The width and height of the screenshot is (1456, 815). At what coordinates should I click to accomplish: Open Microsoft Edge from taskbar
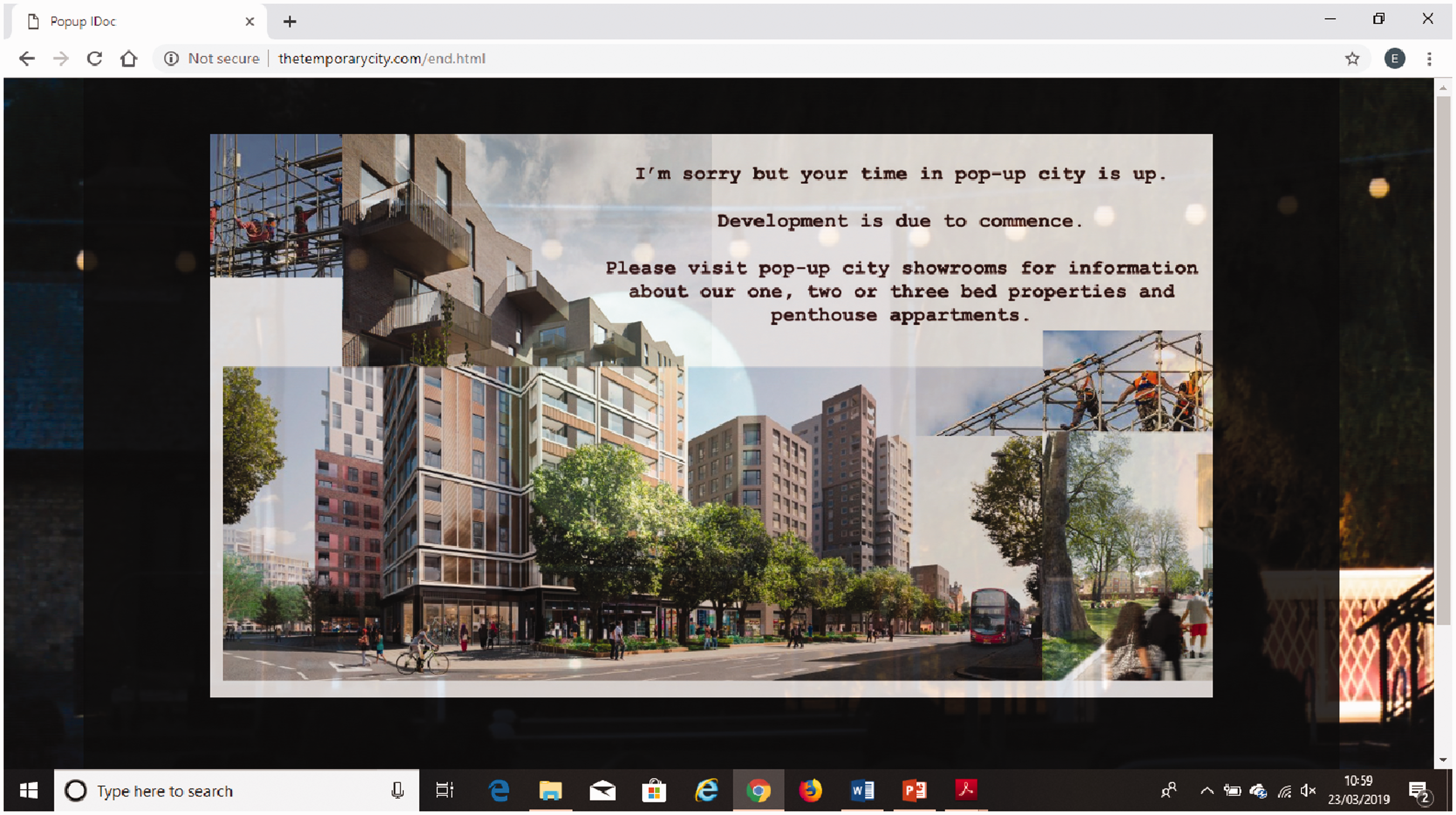[498, 790]
